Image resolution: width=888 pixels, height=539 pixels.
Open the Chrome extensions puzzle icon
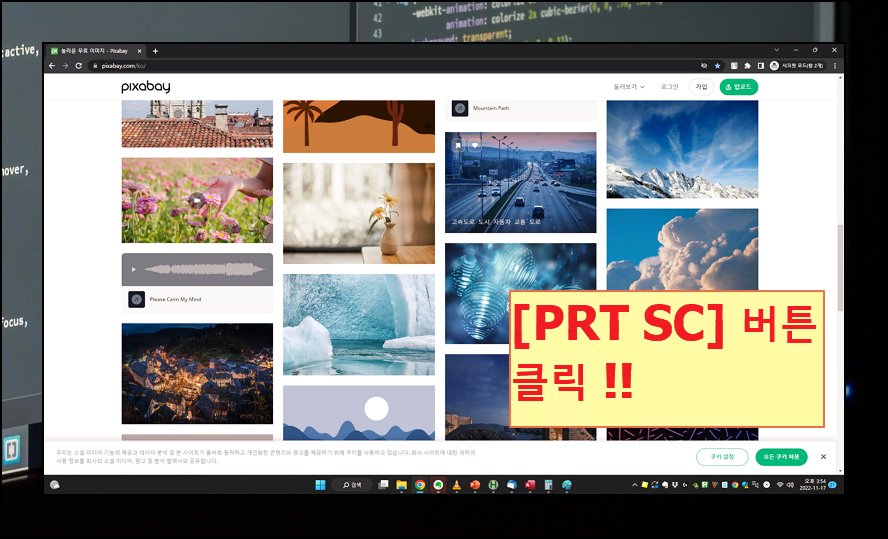pyautogui.click(x=748, y=66)
